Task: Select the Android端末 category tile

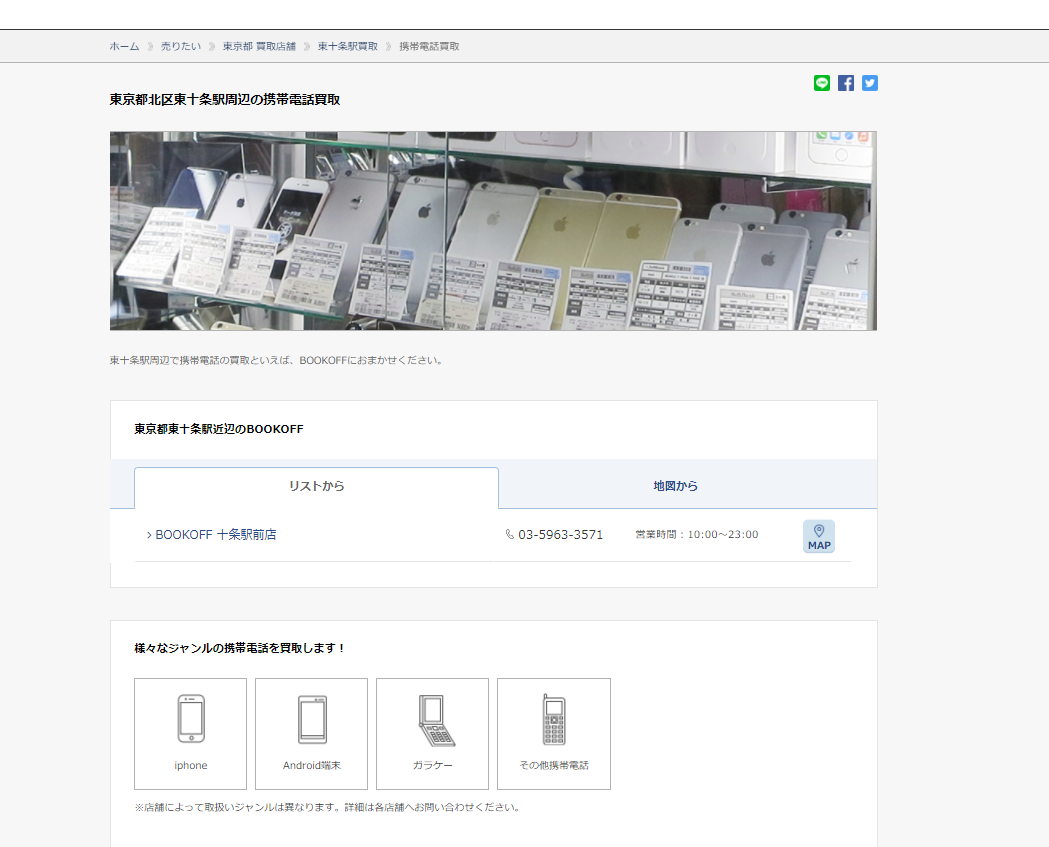Action: [312, 734]
